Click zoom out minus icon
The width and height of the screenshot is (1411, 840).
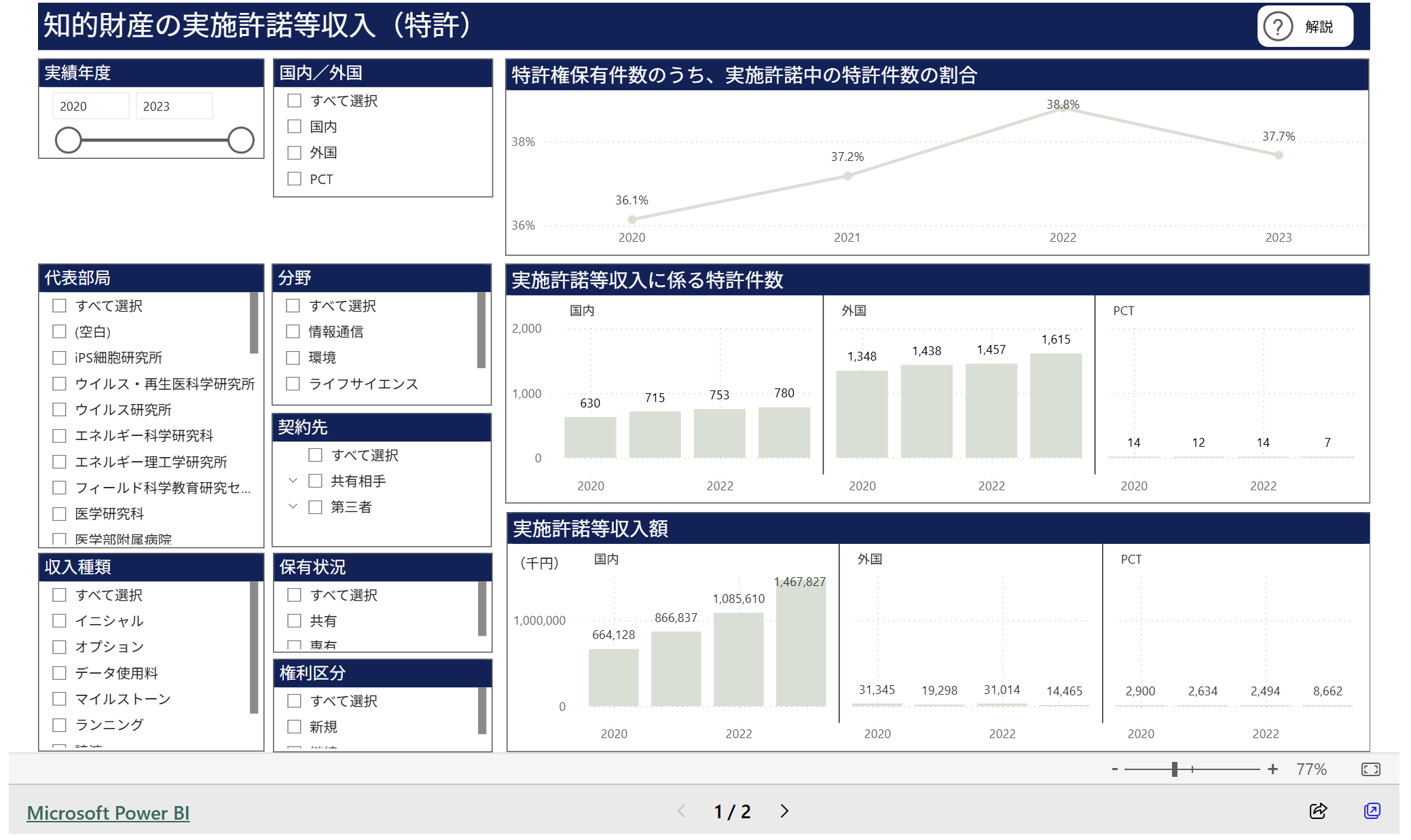pos(1115,769)
